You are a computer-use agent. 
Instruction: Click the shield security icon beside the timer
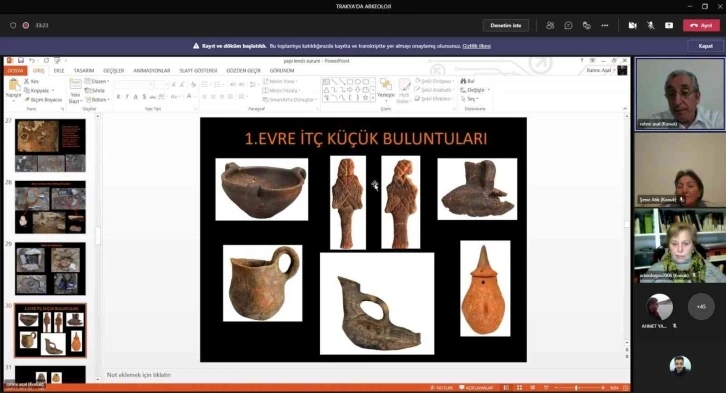[x=13, y=25]
